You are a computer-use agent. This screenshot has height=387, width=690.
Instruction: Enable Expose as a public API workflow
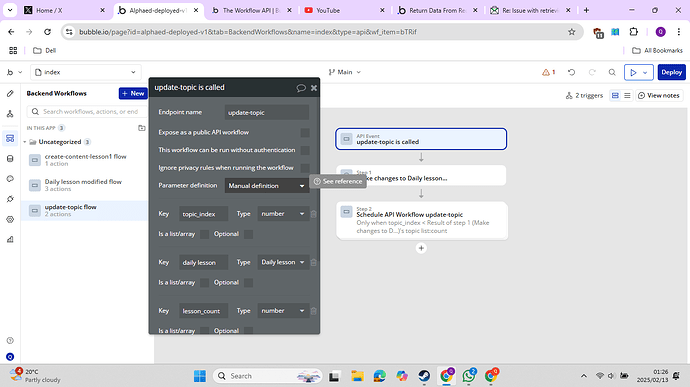pyautogui.click(x=305, y=133)
